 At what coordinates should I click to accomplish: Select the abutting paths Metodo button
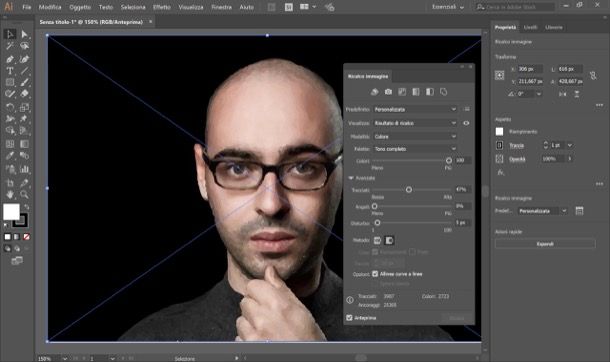[377, 240]
